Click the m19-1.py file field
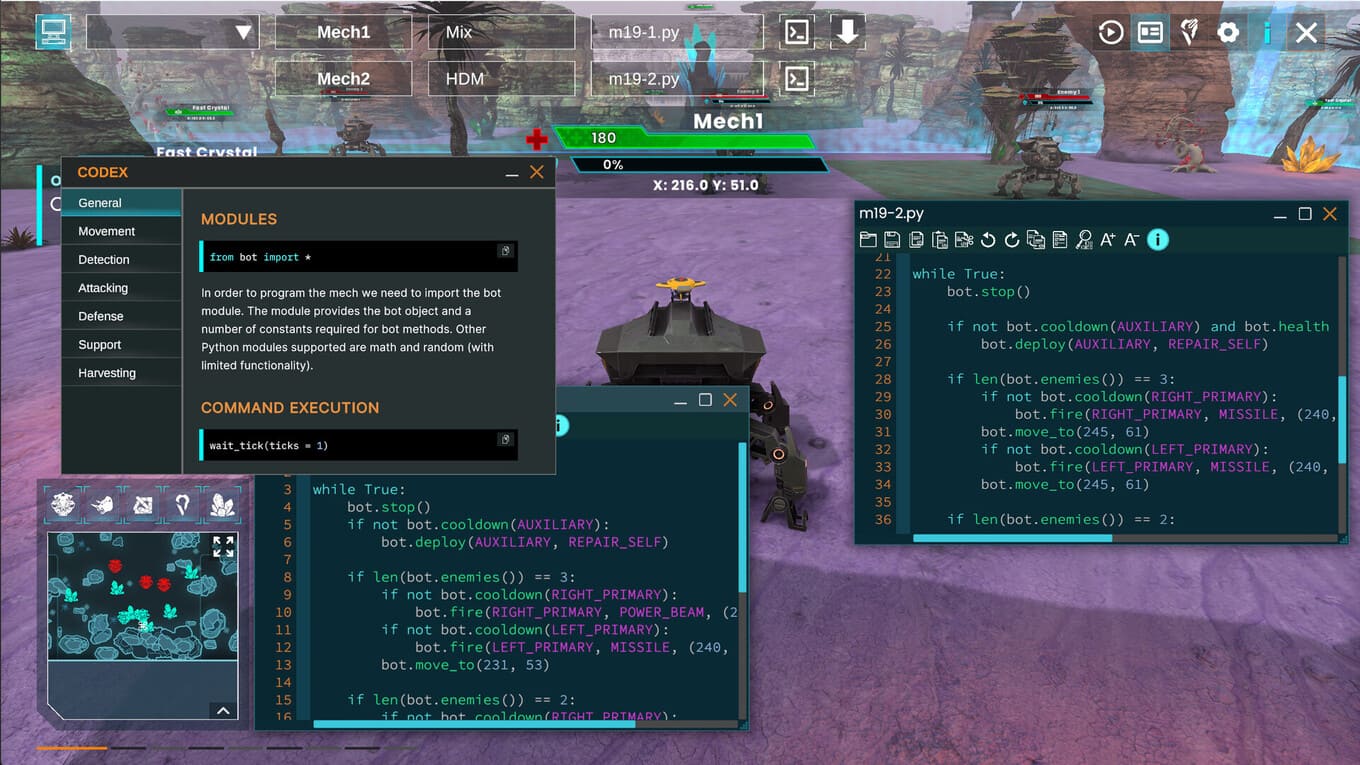Image resolution: width=1360 pixels, height=765 pixels. pos(677,32)
